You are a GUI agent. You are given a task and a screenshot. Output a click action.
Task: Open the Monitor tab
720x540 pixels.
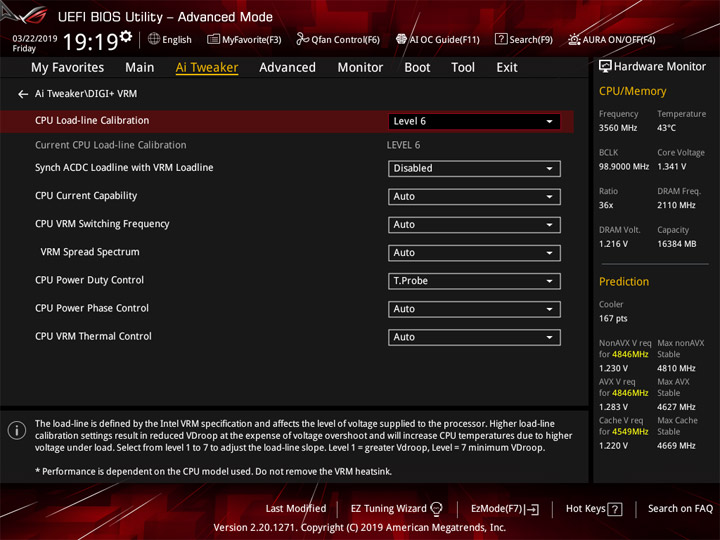360,68
